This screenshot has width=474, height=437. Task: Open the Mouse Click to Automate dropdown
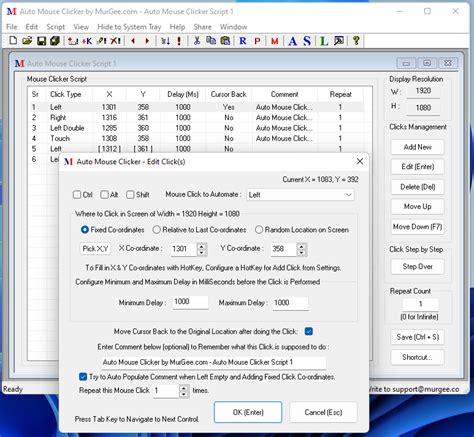pos(300,195)
